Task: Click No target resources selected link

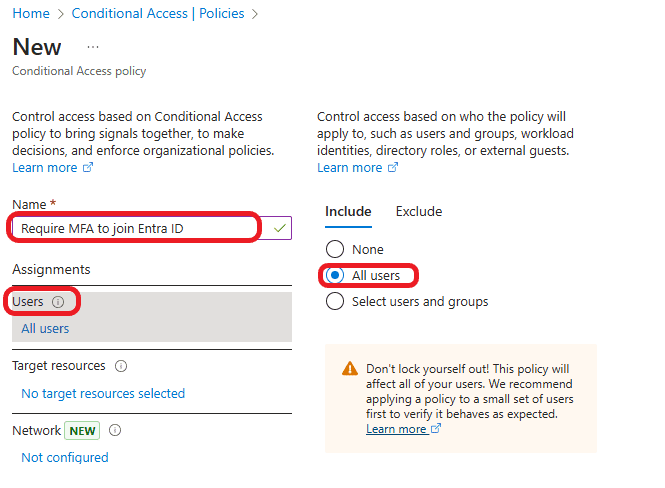Action: pyautogui.click(x=103, y=393)
